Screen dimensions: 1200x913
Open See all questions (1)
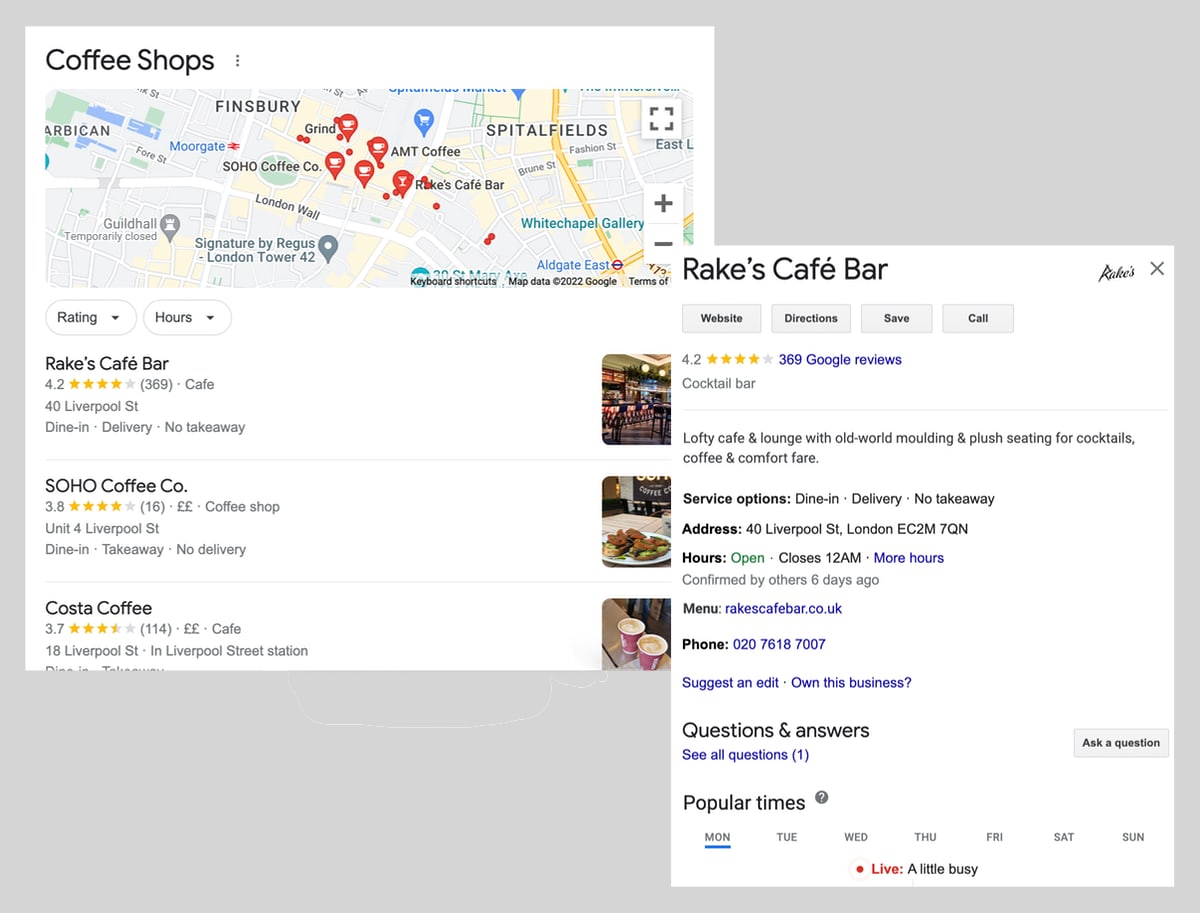tap(745, 754)
